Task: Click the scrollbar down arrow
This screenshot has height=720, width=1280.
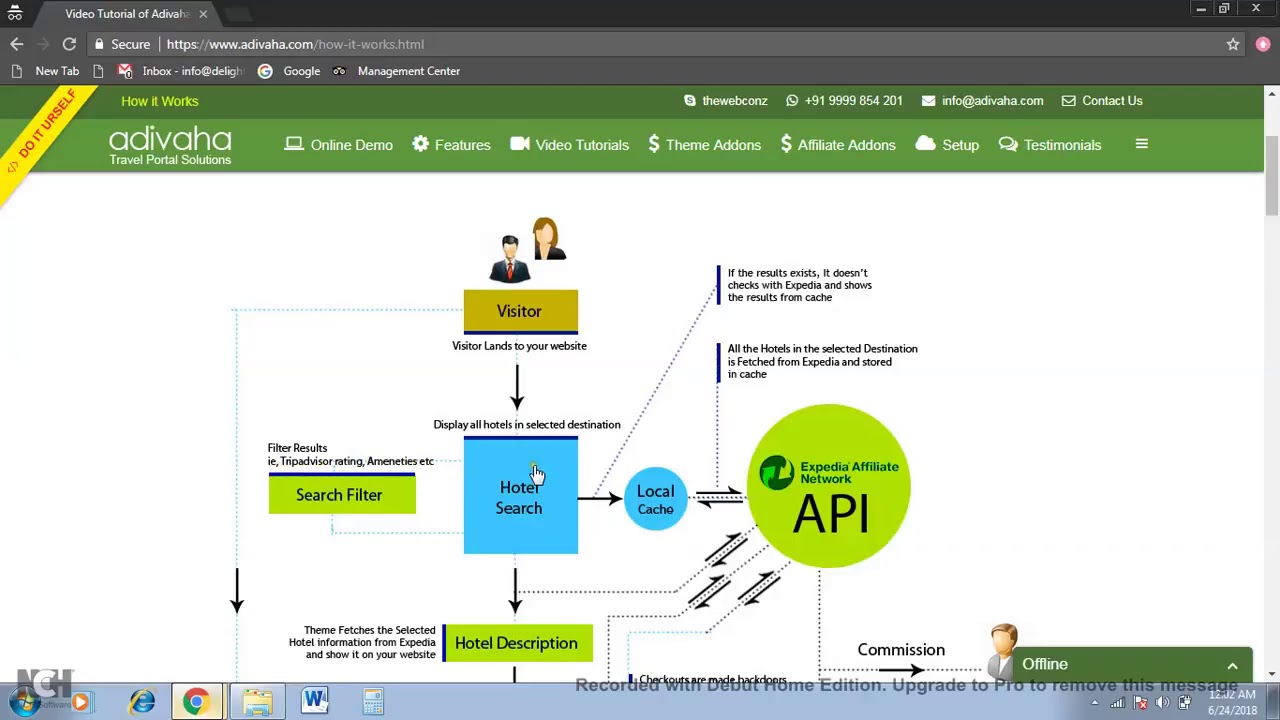Action: pos(1271,674)
